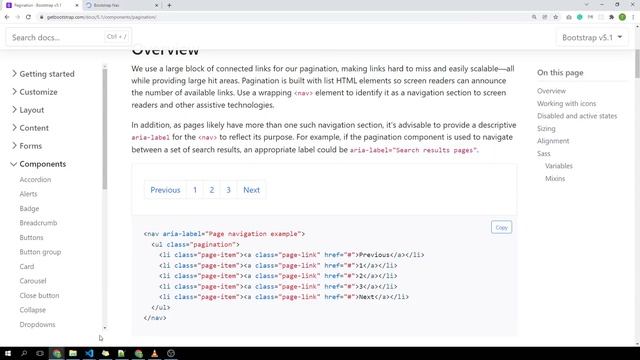Jump to Working with icons section

point(567,104)
